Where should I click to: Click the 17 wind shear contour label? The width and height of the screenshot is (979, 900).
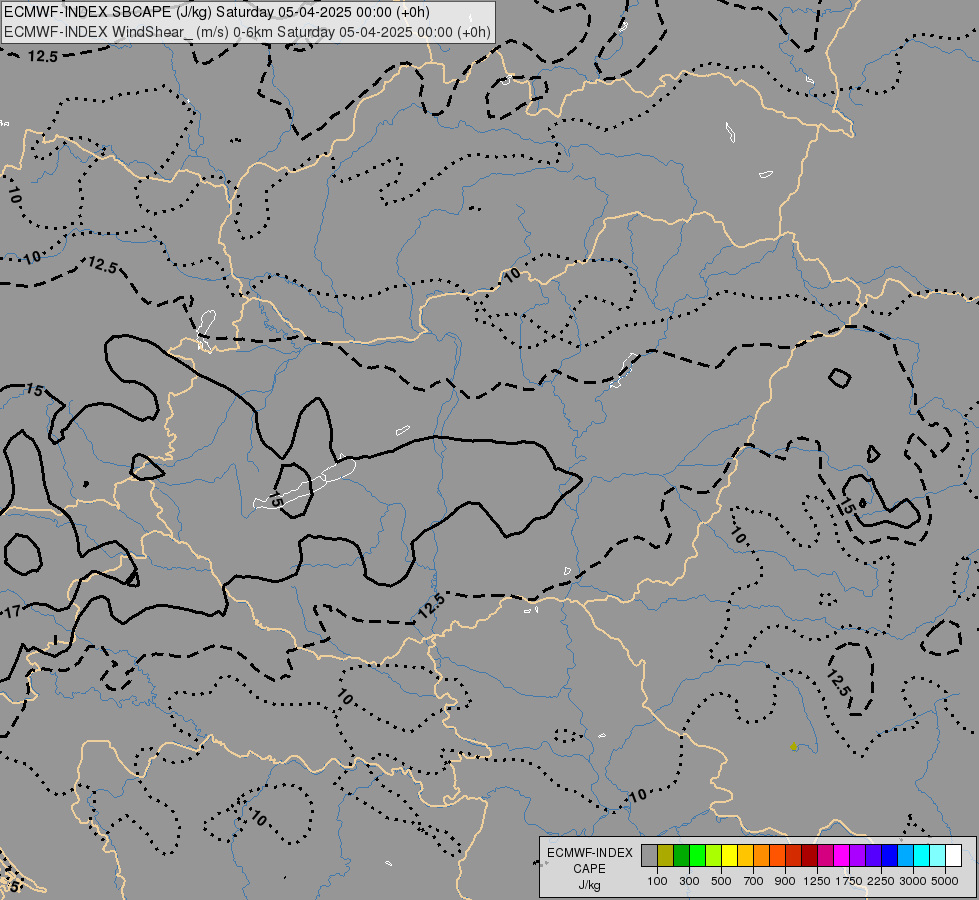tap(13, 611)
